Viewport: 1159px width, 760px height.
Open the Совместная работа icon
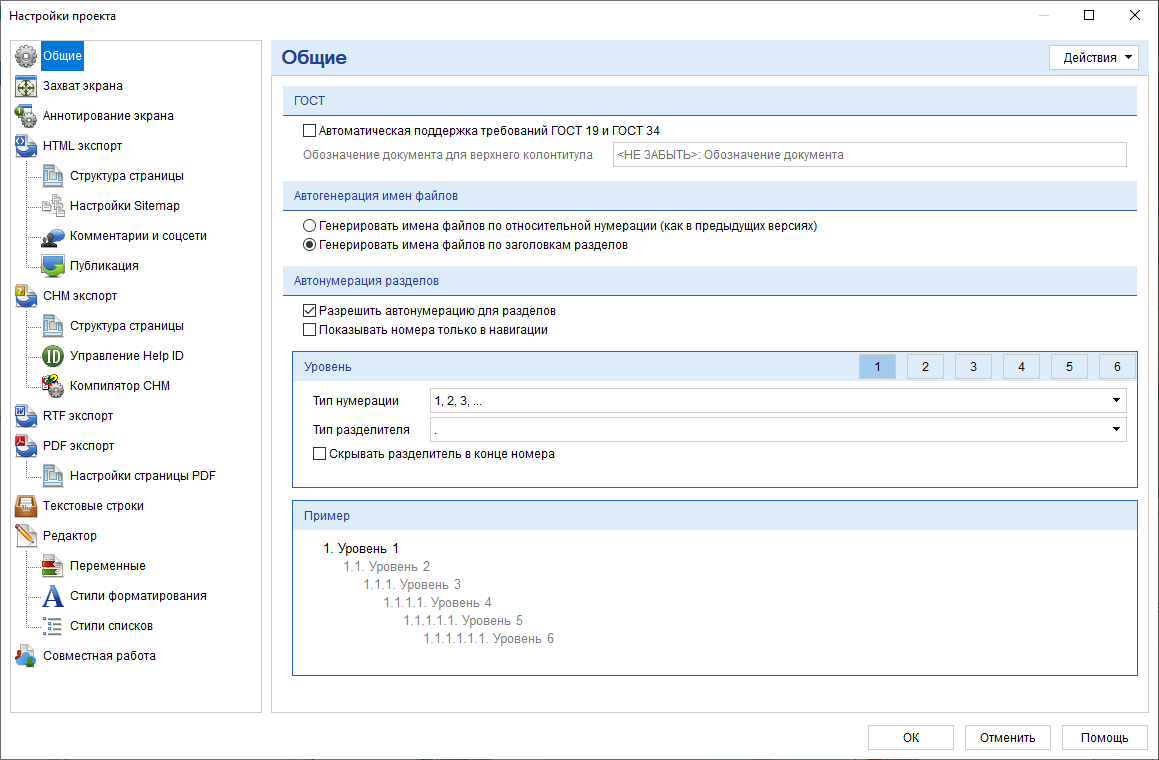pyautogui.click(x=26, y=656)
